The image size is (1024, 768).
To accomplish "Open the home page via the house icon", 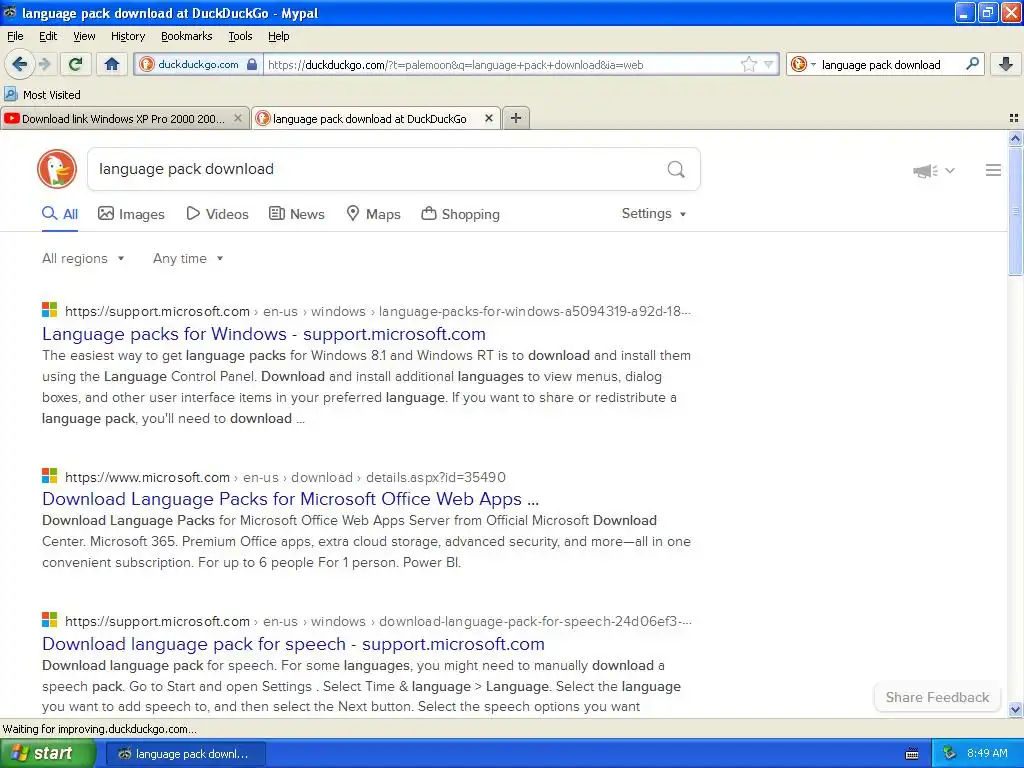I will point(112,64).
